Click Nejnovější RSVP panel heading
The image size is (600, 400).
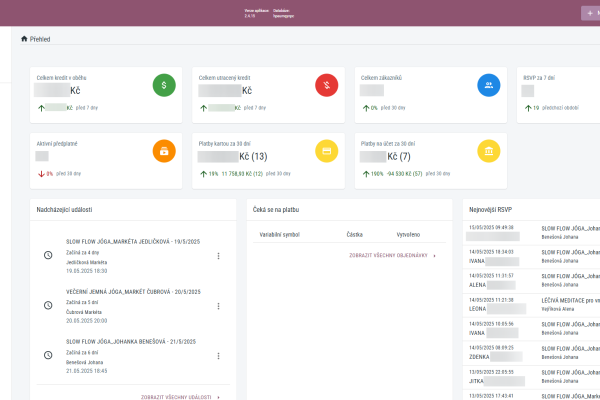(x=490, y=210)
